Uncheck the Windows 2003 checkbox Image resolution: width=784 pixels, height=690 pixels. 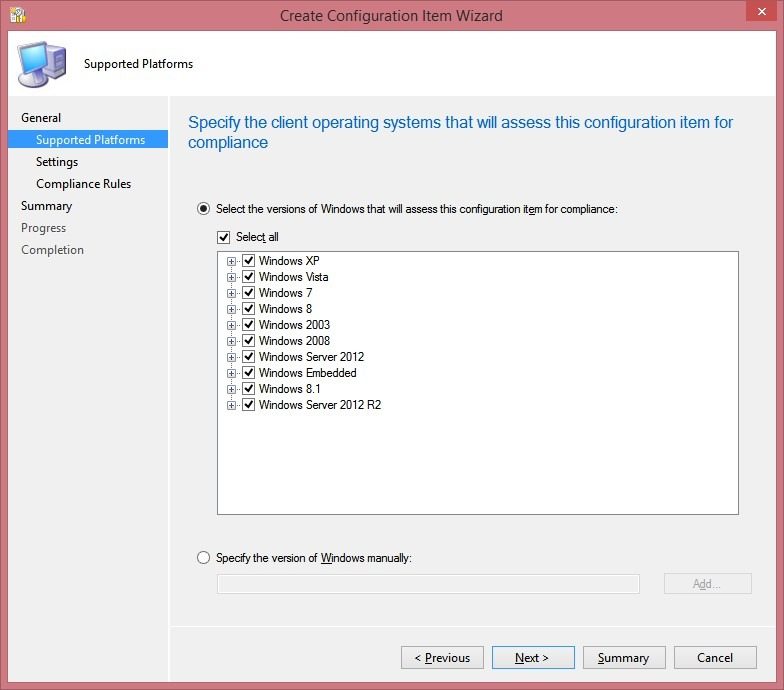(248, 324)
